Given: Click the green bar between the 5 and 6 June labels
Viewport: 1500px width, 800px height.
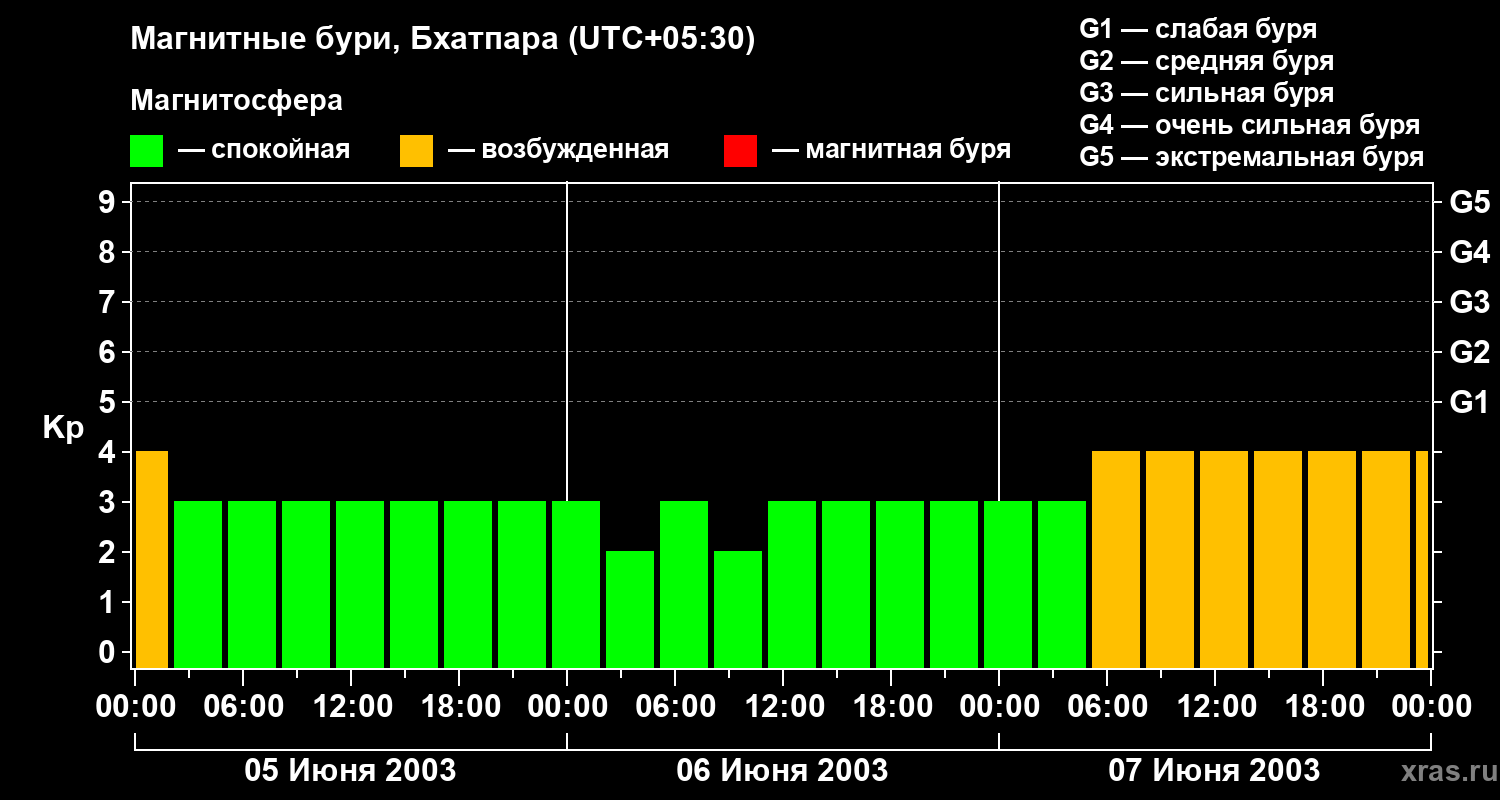Looking at the screenshot, I should 576,585.
